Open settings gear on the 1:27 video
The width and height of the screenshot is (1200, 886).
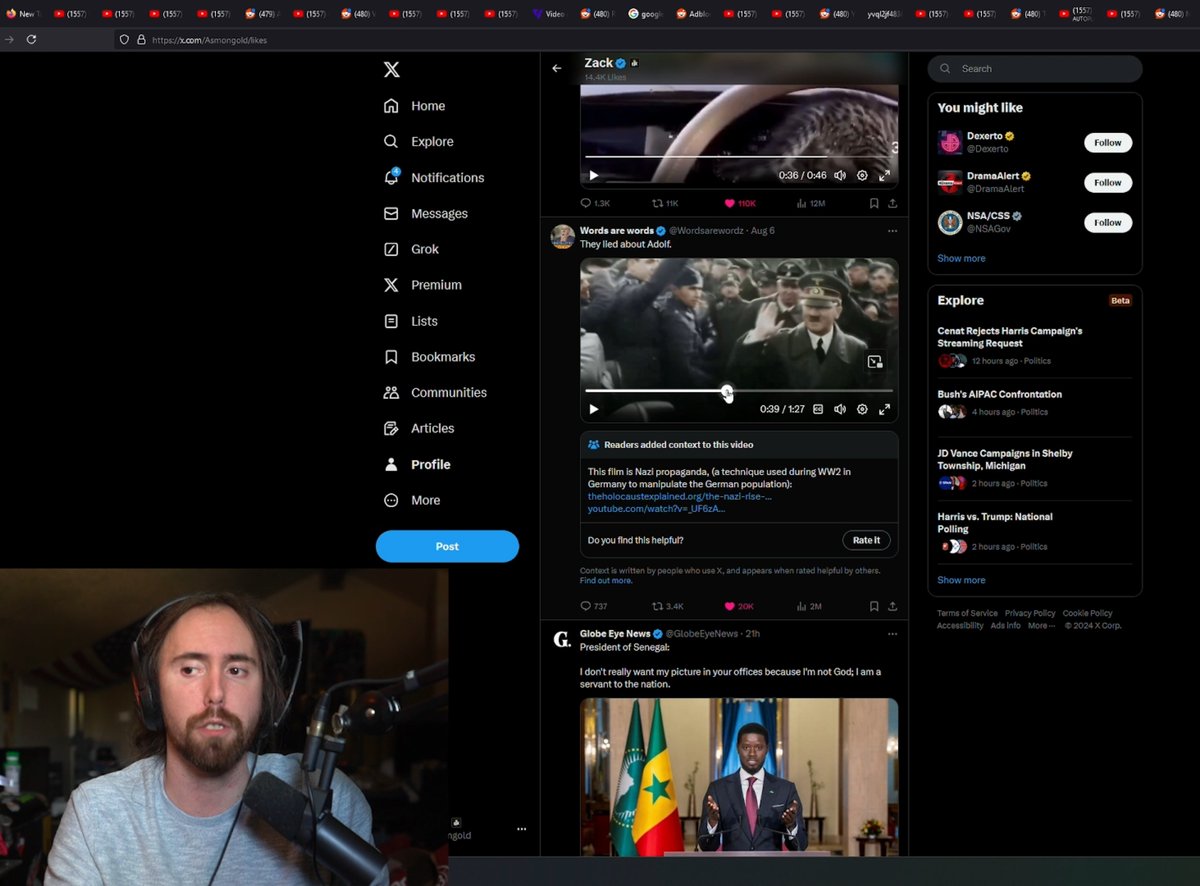(862, 409)
